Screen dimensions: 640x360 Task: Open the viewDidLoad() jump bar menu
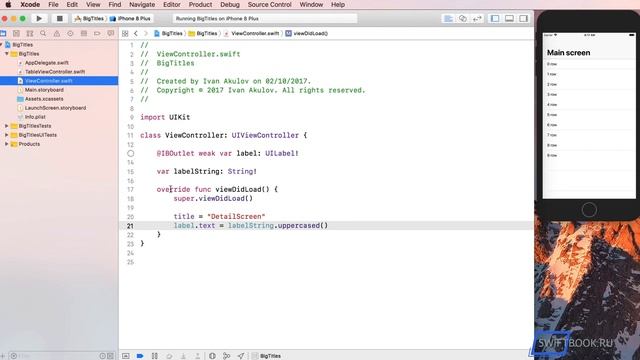pos(307,33)
